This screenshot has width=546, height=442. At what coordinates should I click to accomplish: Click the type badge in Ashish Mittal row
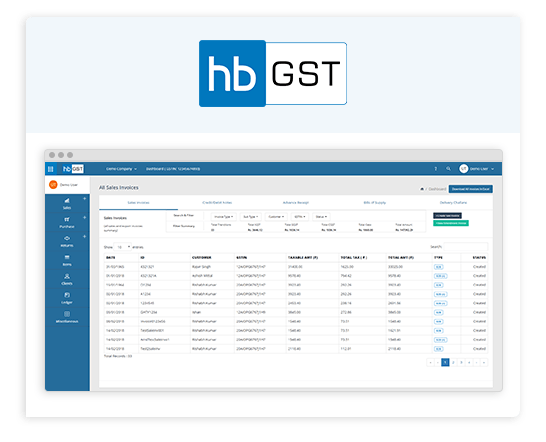click(x=440, y=276)
